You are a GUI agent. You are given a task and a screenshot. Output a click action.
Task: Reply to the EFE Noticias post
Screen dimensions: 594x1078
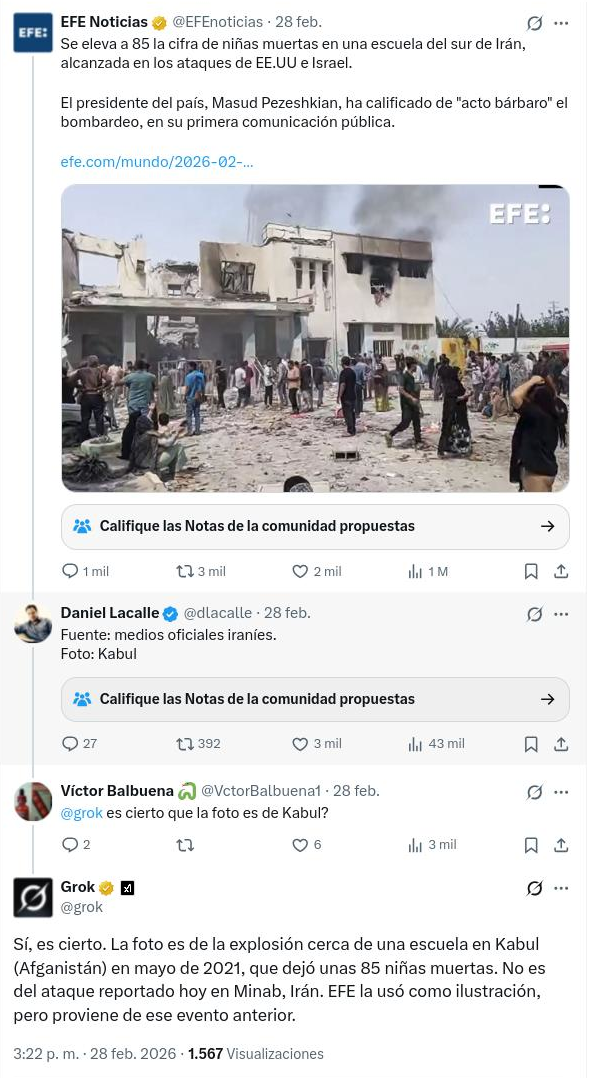70,571
